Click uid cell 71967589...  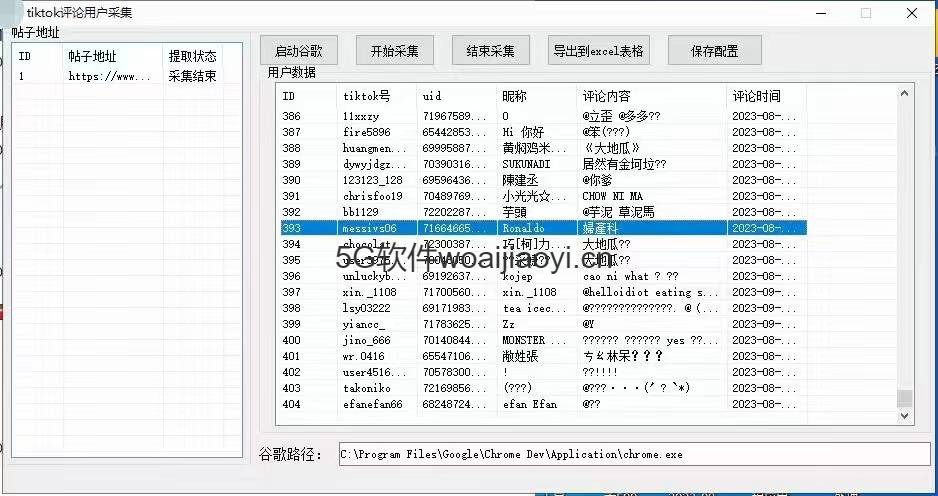point(455,116)
